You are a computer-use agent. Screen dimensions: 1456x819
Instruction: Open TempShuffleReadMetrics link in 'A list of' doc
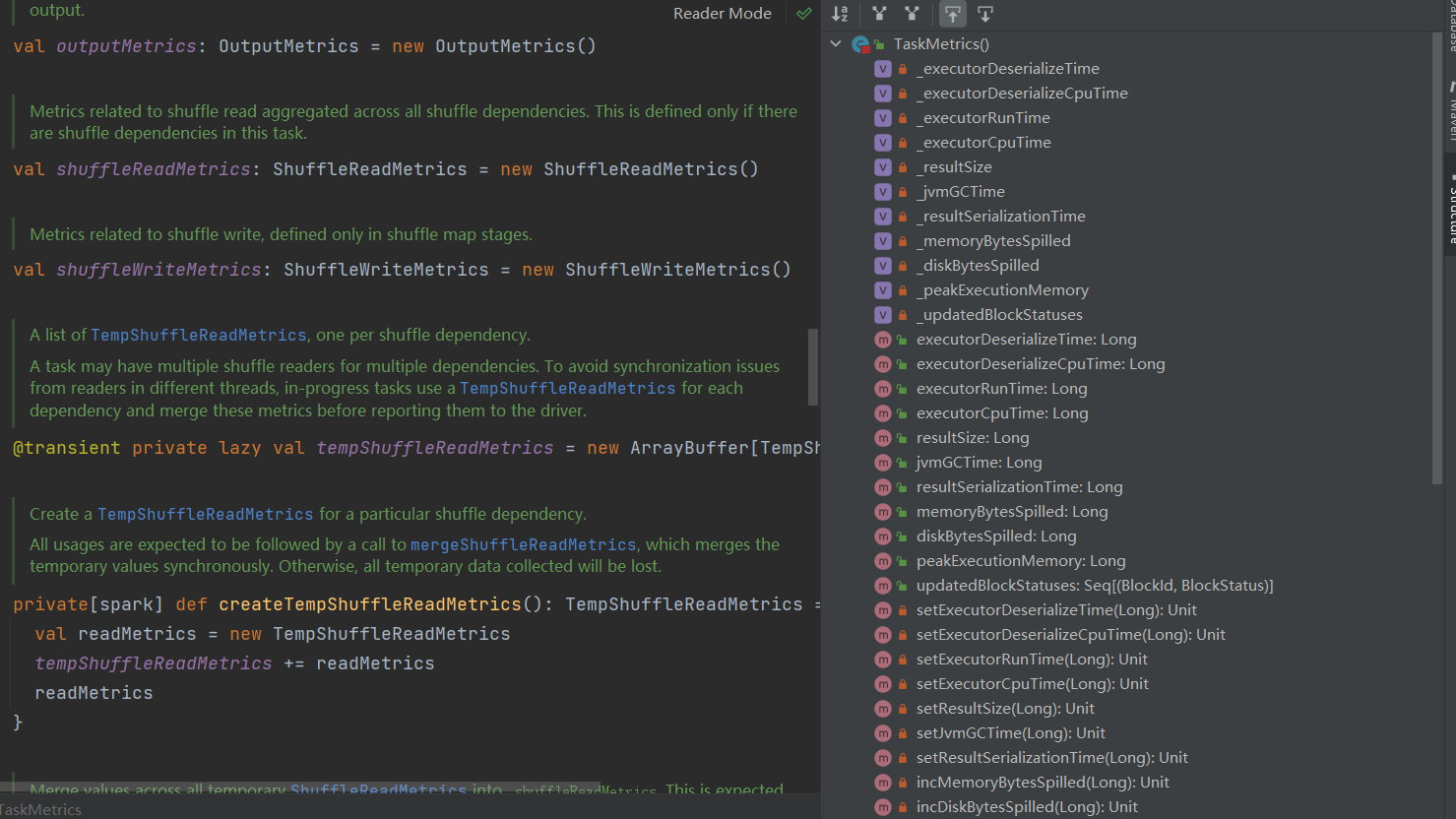[199, 336]
